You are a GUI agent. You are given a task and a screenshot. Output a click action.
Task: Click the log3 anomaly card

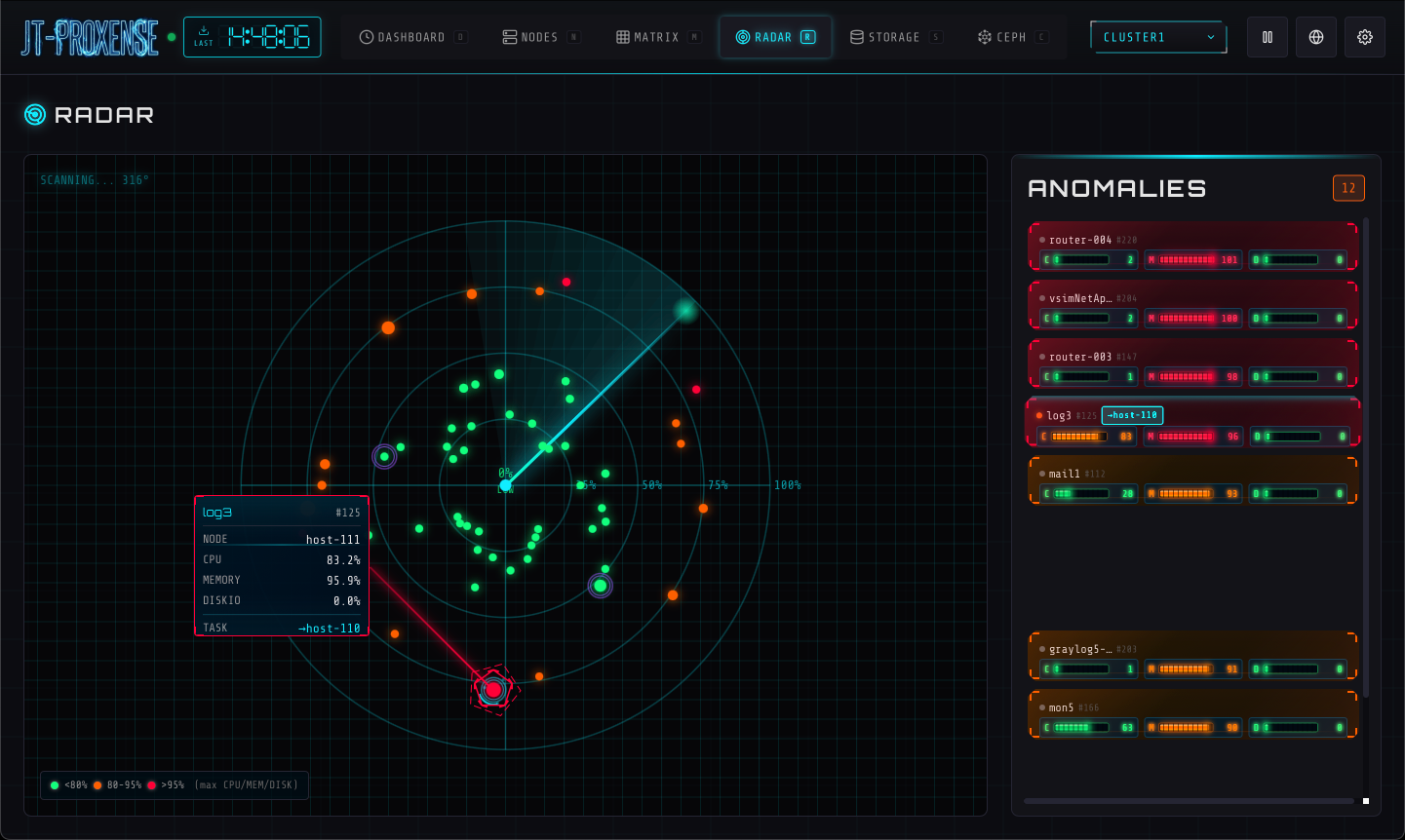point(1192,422)
